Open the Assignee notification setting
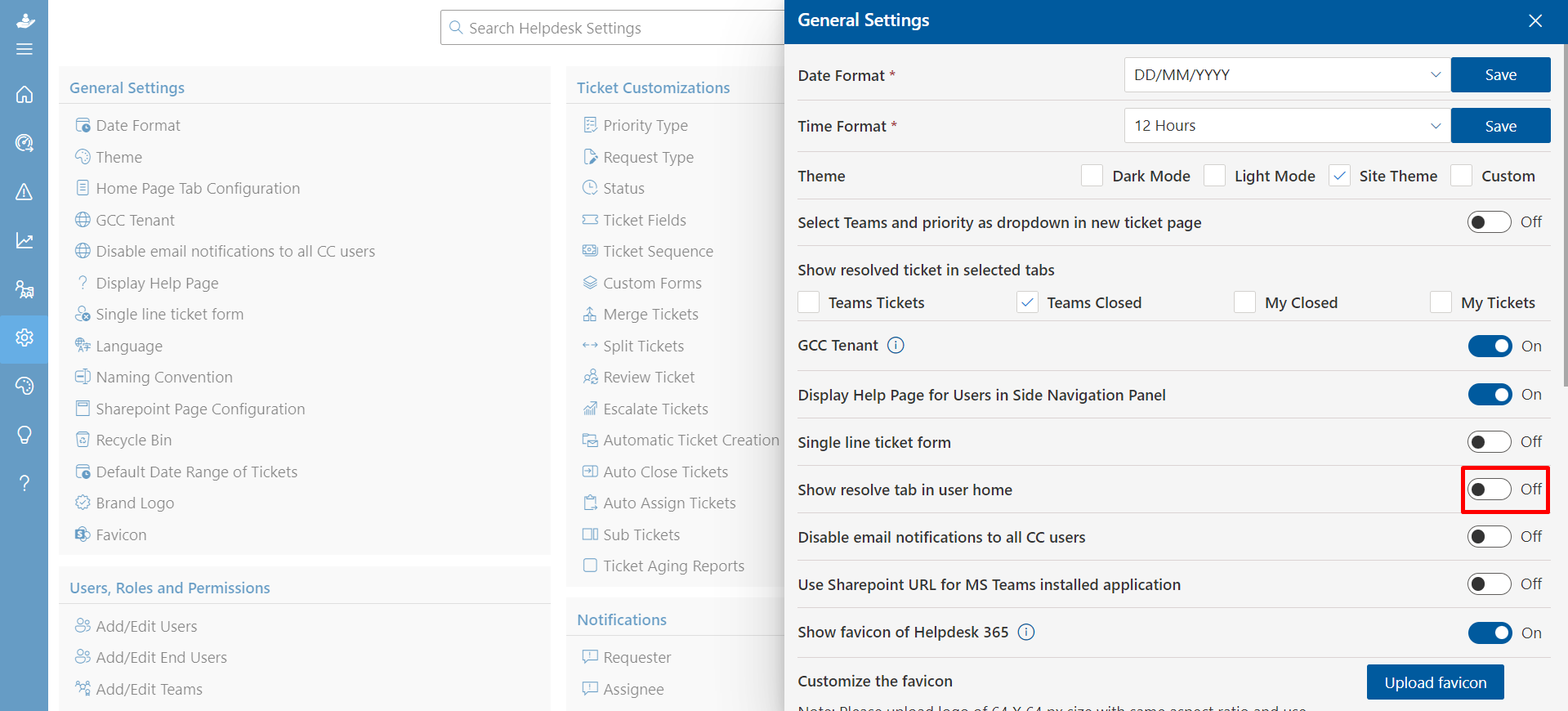This screenshot has height=711, width=1568. [633, 689]
